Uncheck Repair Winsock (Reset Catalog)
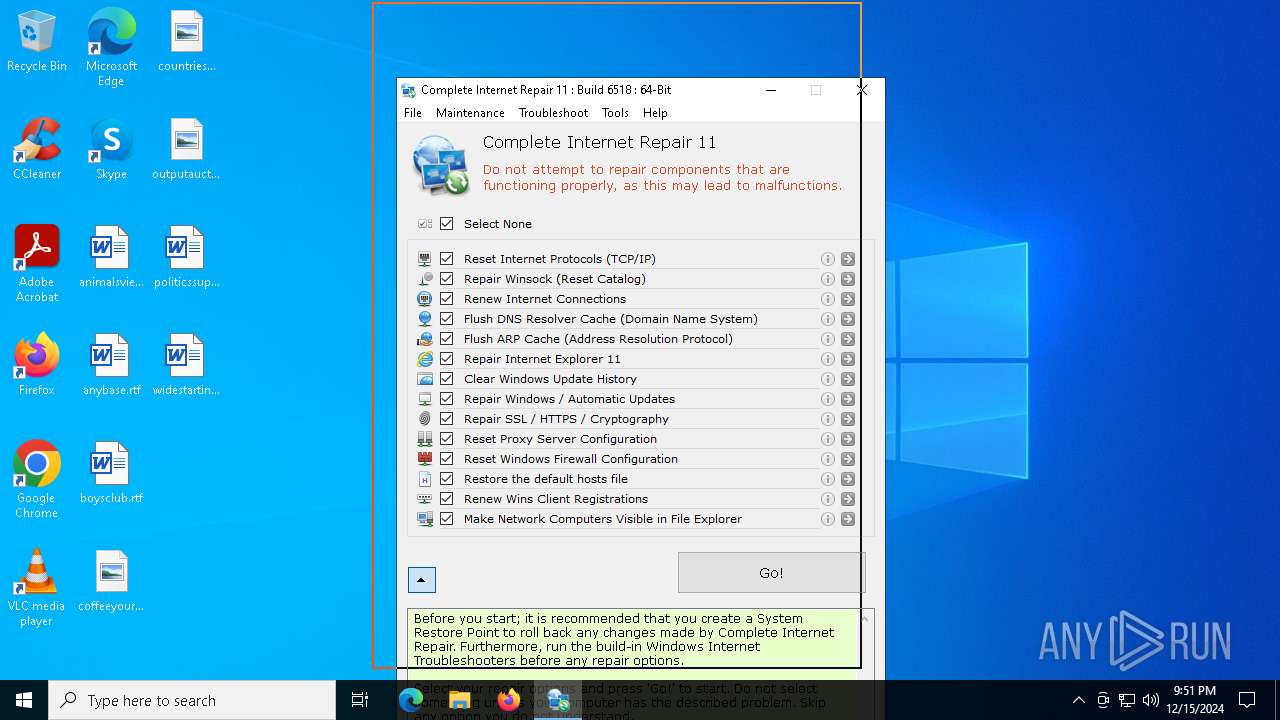Viewport: 1280px width, 720px height. click(447, 279)
